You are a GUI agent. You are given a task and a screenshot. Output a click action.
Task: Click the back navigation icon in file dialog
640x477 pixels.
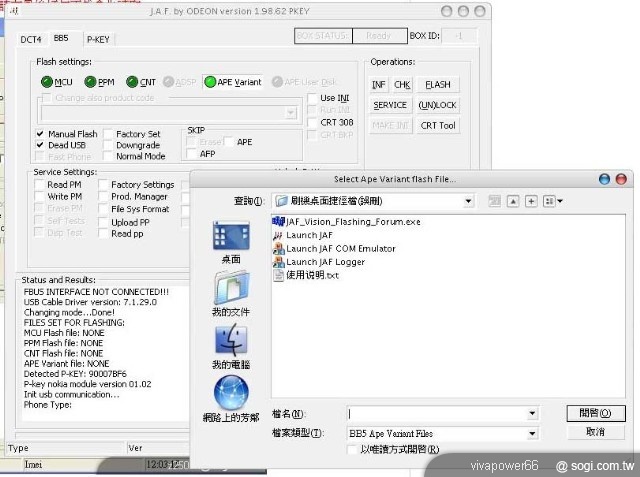[495, 201]
